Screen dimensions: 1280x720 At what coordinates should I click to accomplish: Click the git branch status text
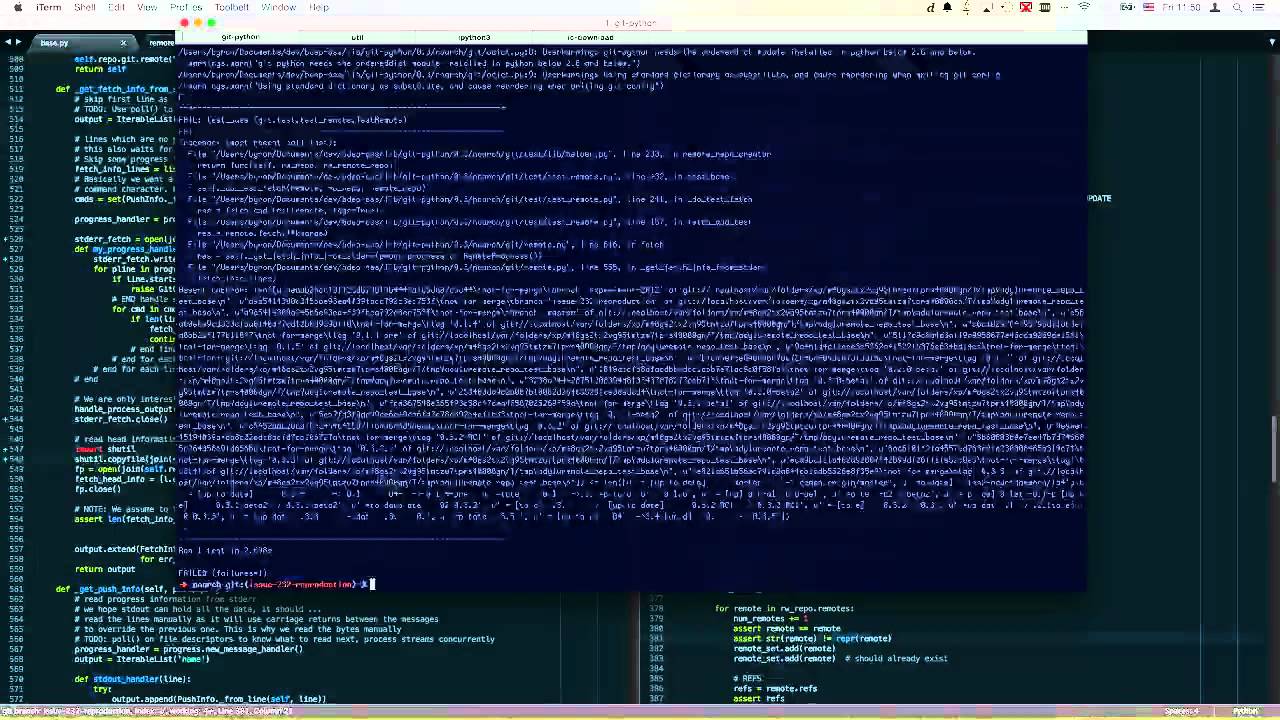(x=147, y=712)
